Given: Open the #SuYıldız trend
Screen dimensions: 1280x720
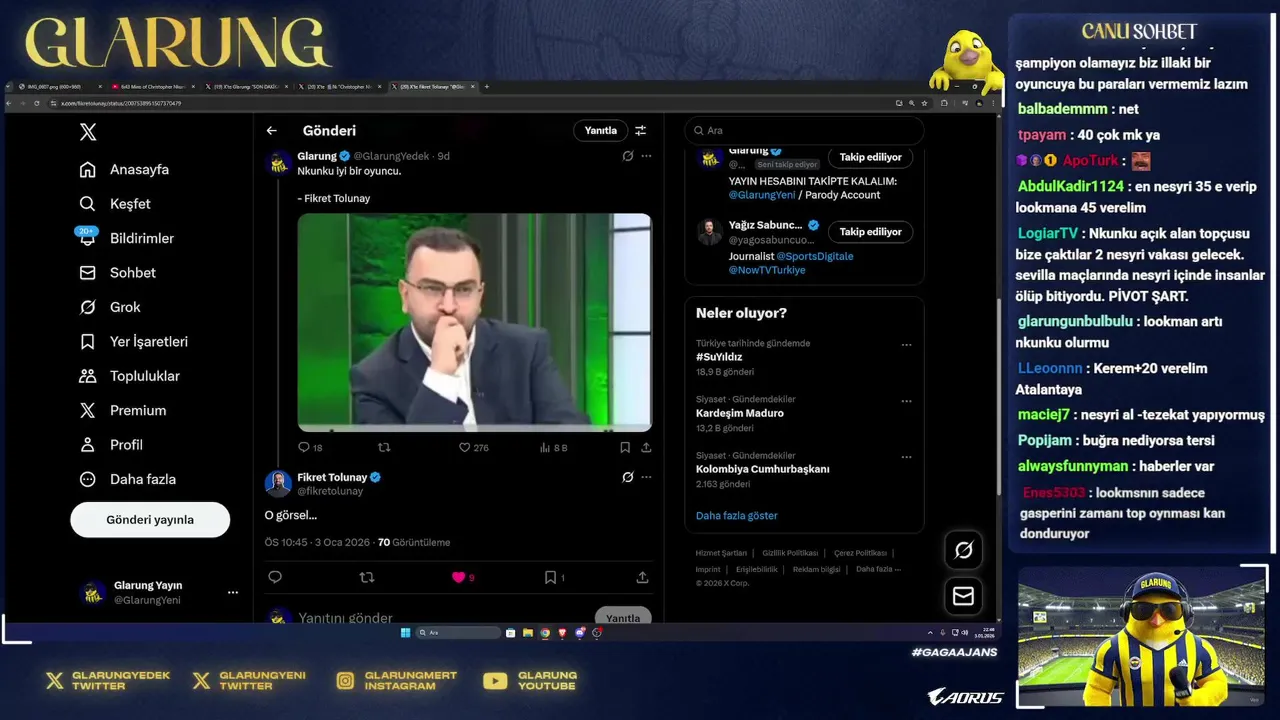Looking at the screenshot, I should click(719, 357).
